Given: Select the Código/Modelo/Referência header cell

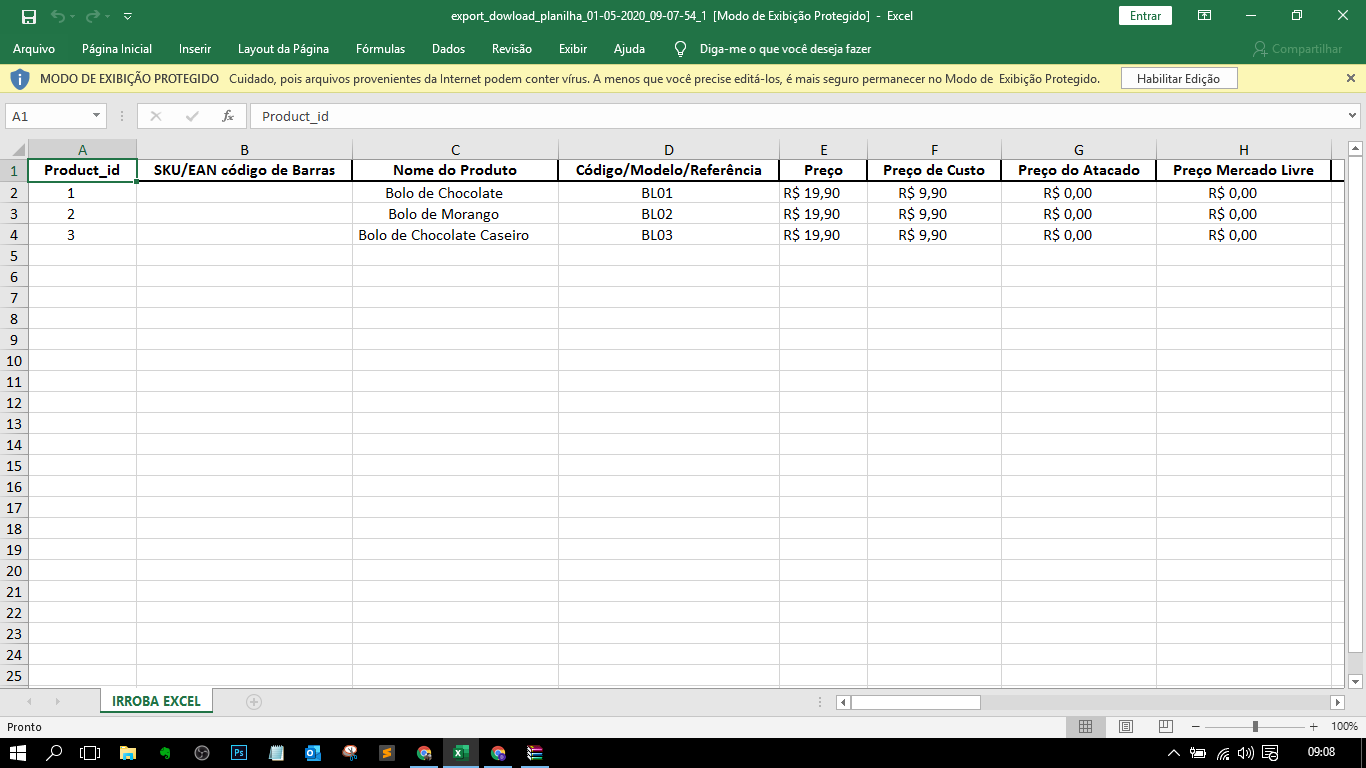Looking at the screenshot, I should 669,170.
